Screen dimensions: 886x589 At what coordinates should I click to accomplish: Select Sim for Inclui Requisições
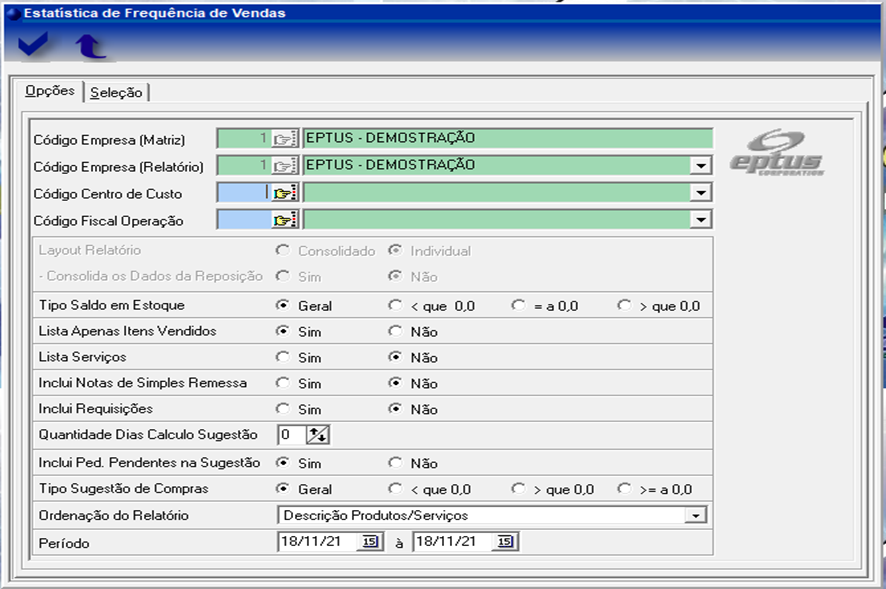click(x=283, y=409)
